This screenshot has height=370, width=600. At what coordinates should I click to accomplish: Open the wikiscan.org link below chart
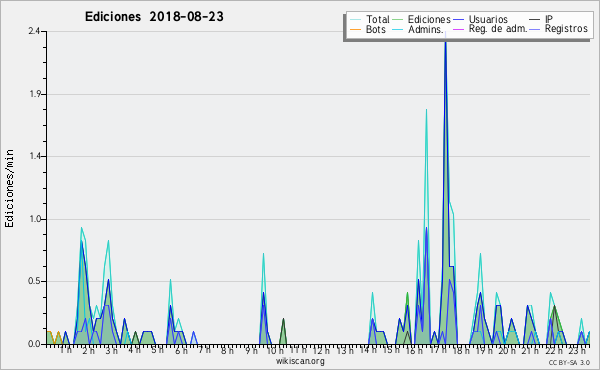tap(300, 361)
